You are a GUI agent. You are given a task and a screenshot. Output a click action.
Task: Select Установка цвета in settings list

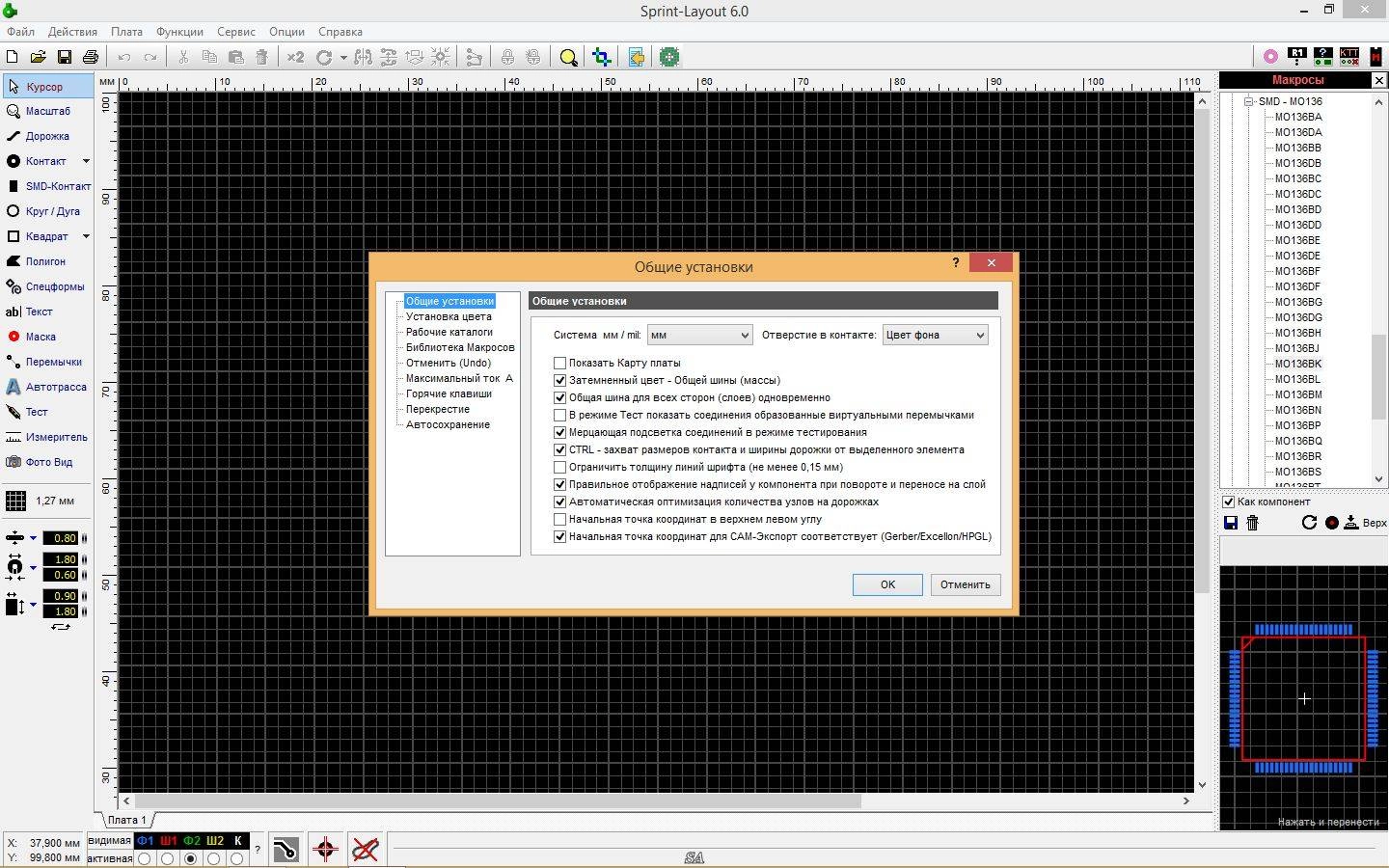coord(449,316)
